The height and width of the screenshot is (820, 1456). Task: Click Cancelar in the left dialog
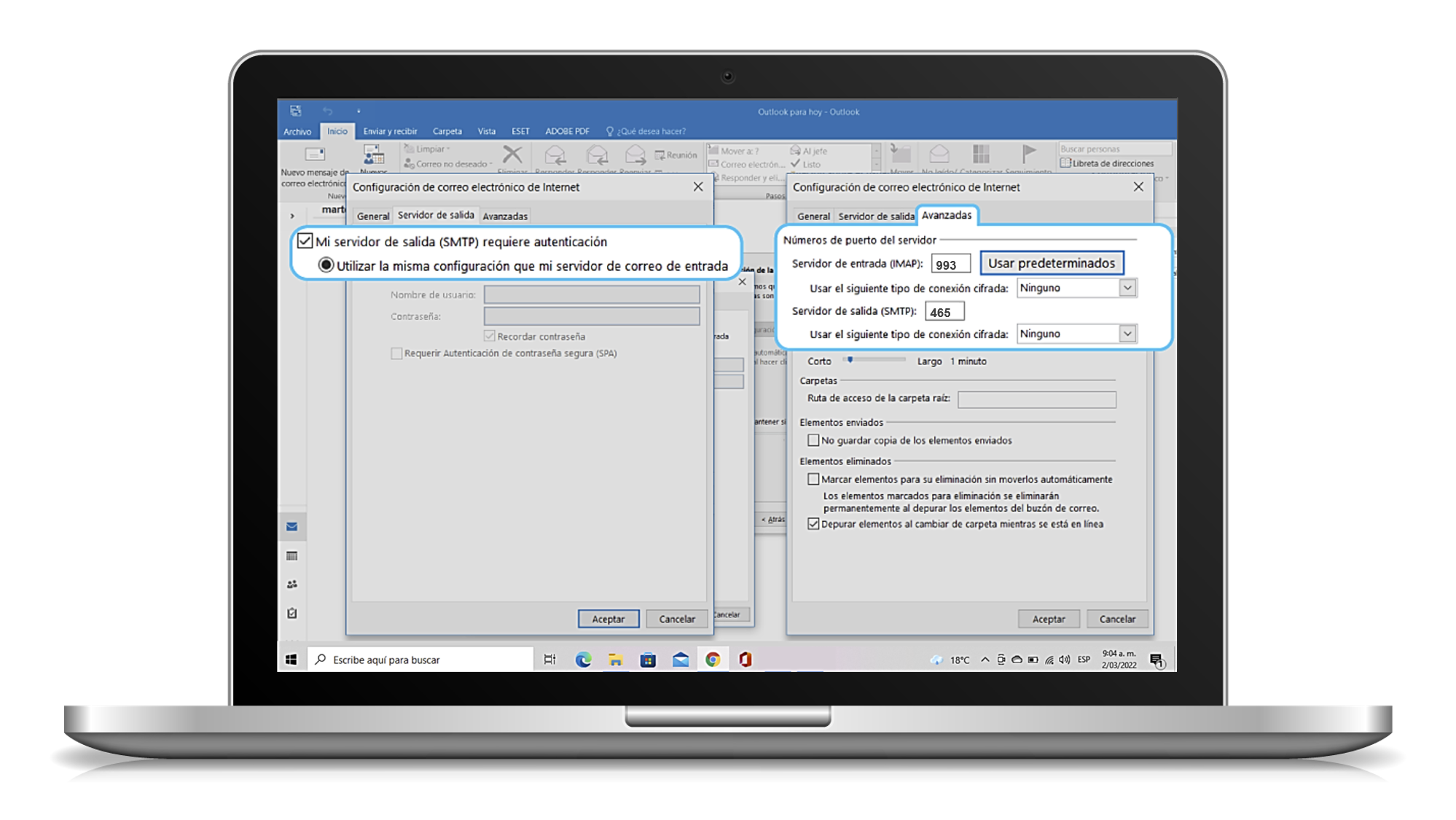[677, 619]
